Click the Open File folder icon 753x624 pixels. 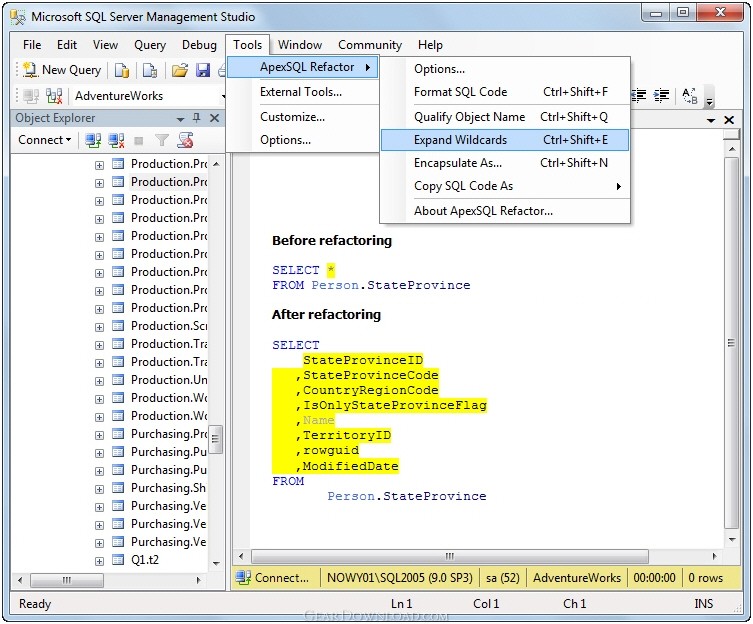coord(180,71)
